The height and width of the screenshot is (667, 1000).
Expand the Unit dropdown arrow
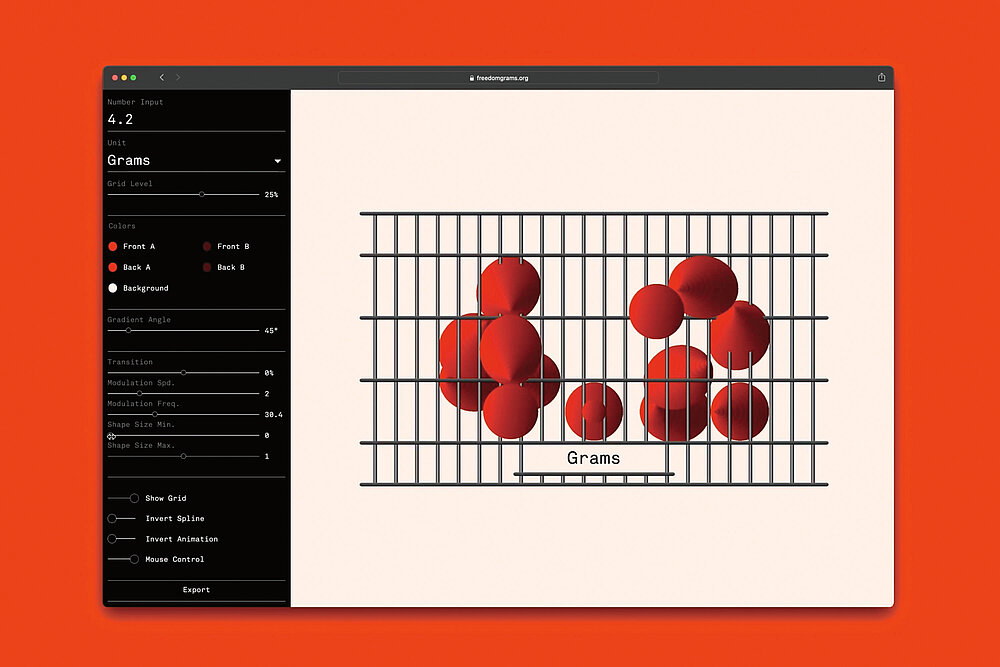pyautogui.click(x=277, y=161)
